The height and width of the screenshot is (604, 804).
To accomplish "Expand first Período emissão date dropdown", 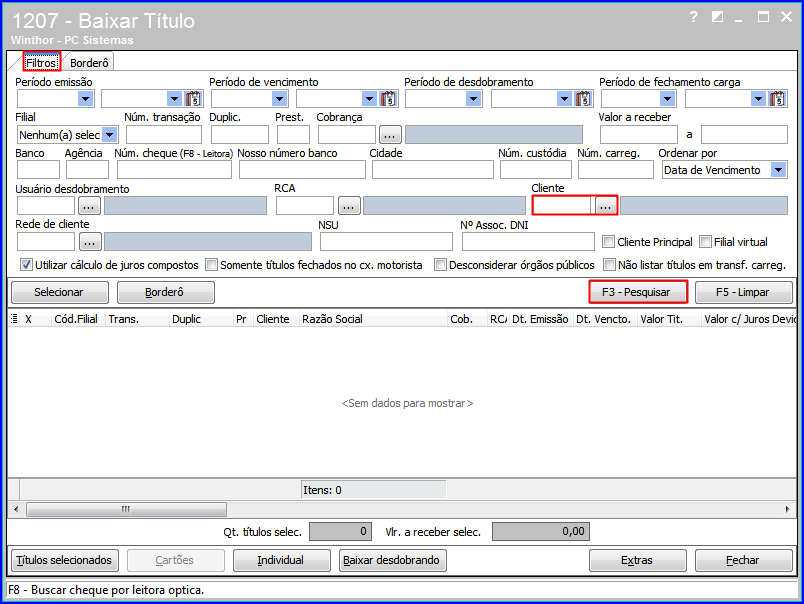I will click(x=85, y=98).
